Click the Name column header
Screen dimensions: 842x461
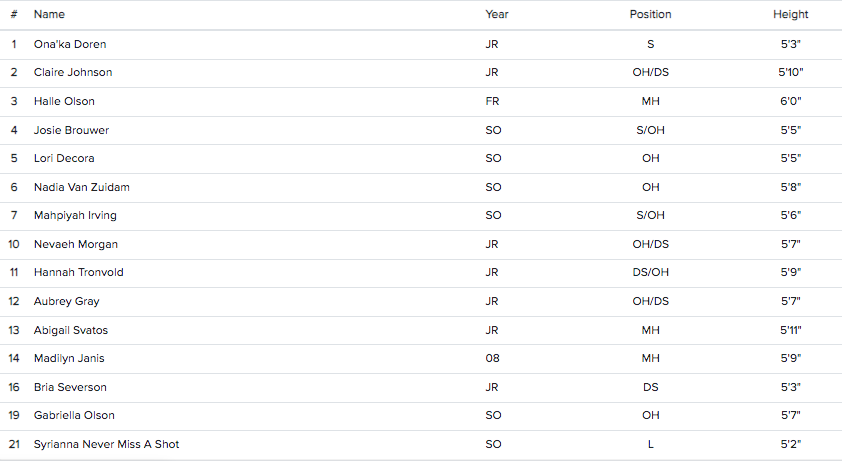coord(49,15)
